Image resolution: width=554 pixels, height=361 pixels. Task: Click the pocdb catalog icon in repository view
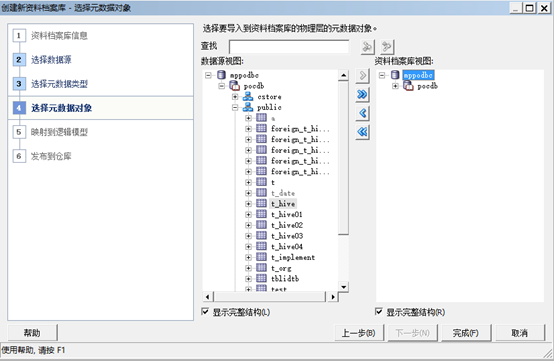[408, 85]
